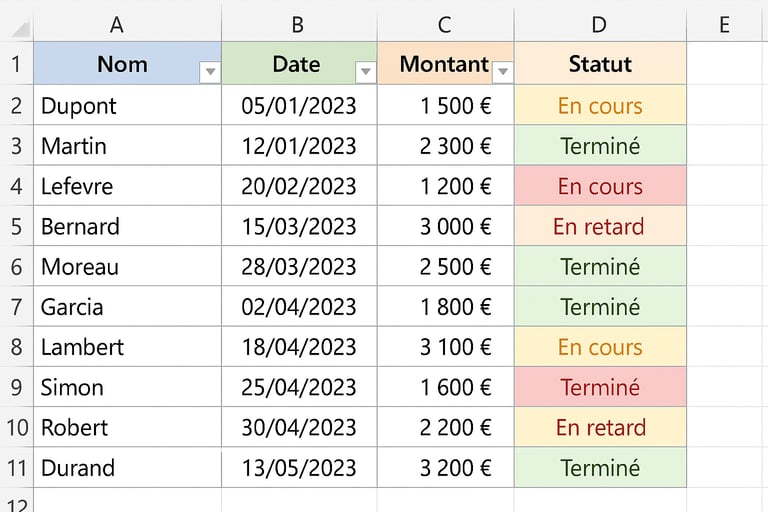This screenshot has width=768, height=512.
Task: Select row 11 header
Action: pos(17,468)
